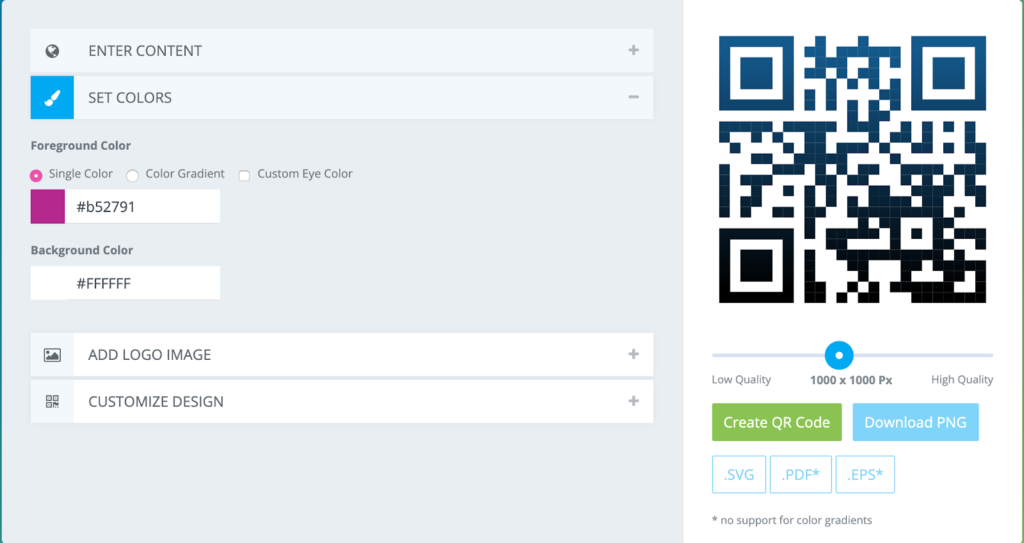
Task: Click the Create QR Code button
Action: coord(776,422)
